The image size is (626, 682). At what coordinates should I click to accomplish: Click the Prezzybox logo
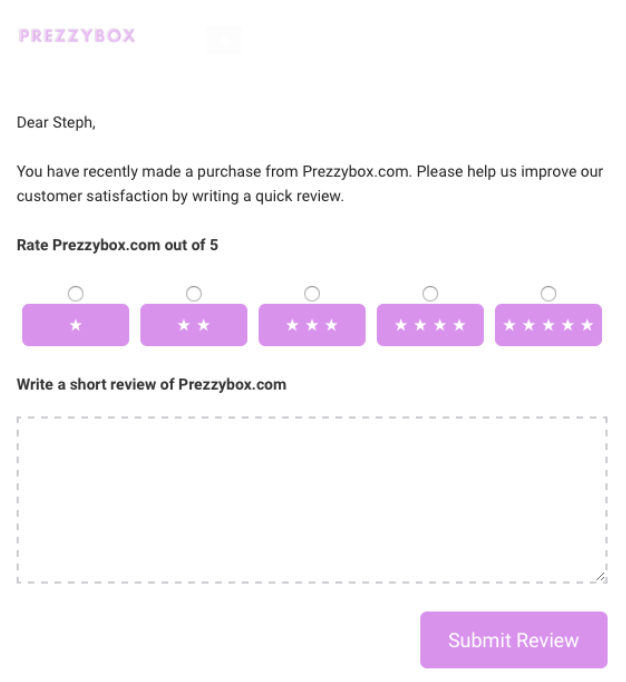(77, 36)
